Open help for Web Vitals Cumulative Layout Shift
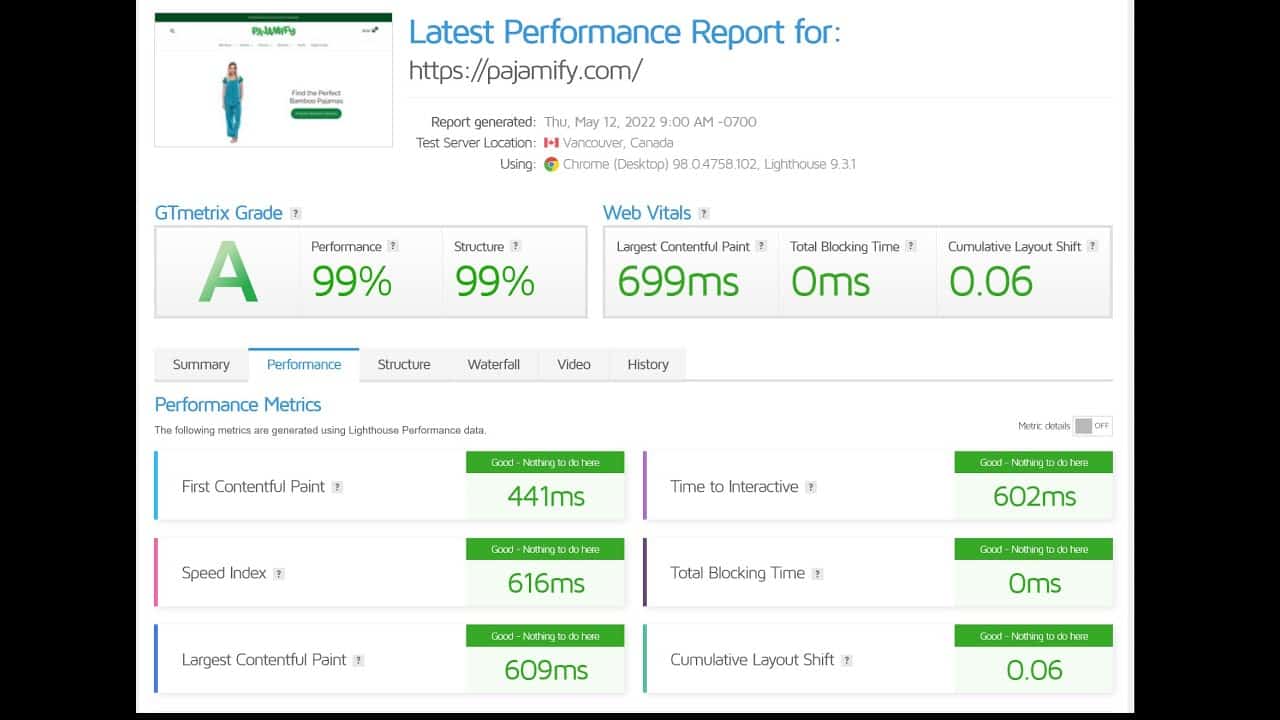This screenshot has height=720, width=1280. [1093, 246]
